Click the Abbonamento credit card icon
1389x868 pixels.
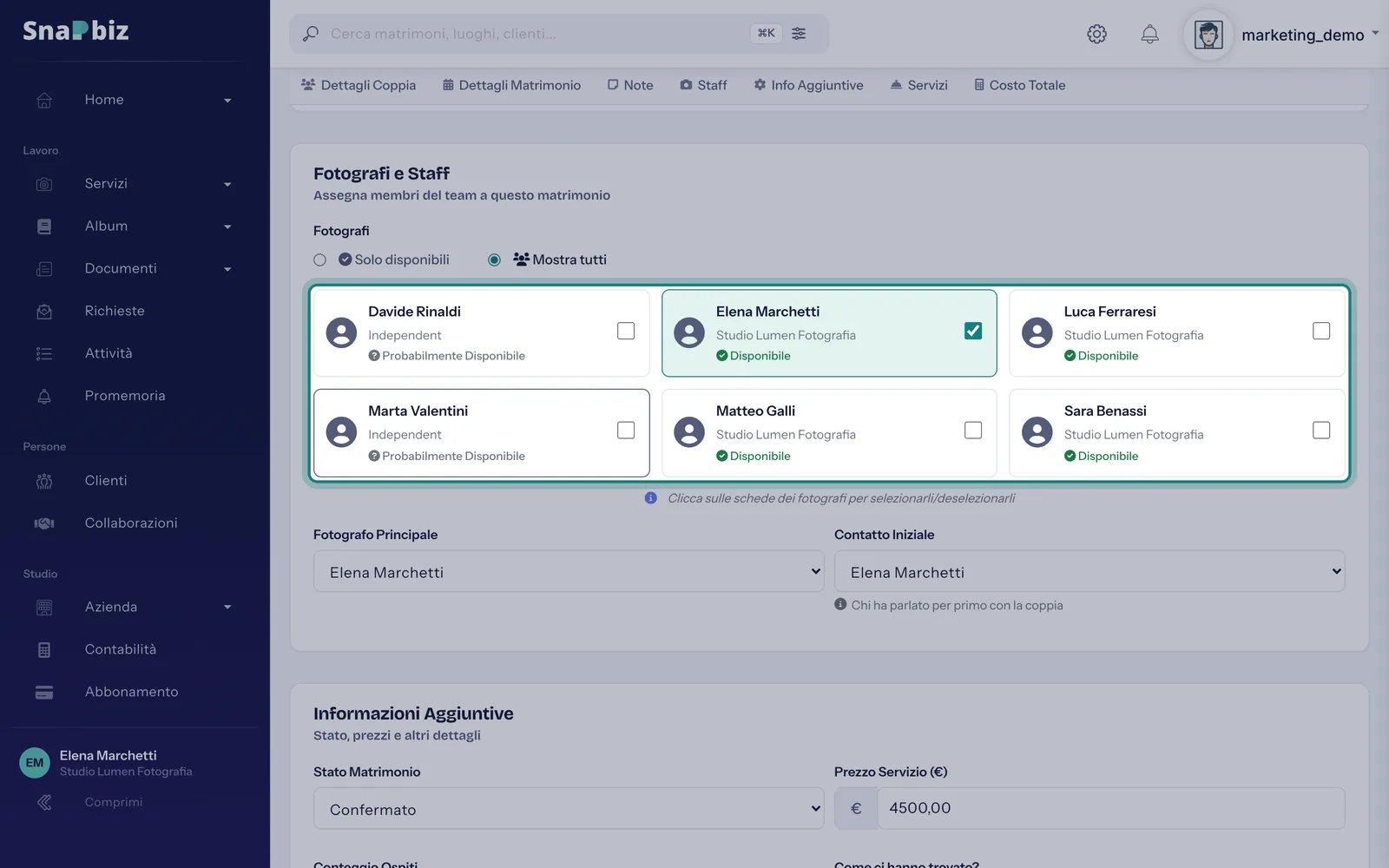click(44, 693)
